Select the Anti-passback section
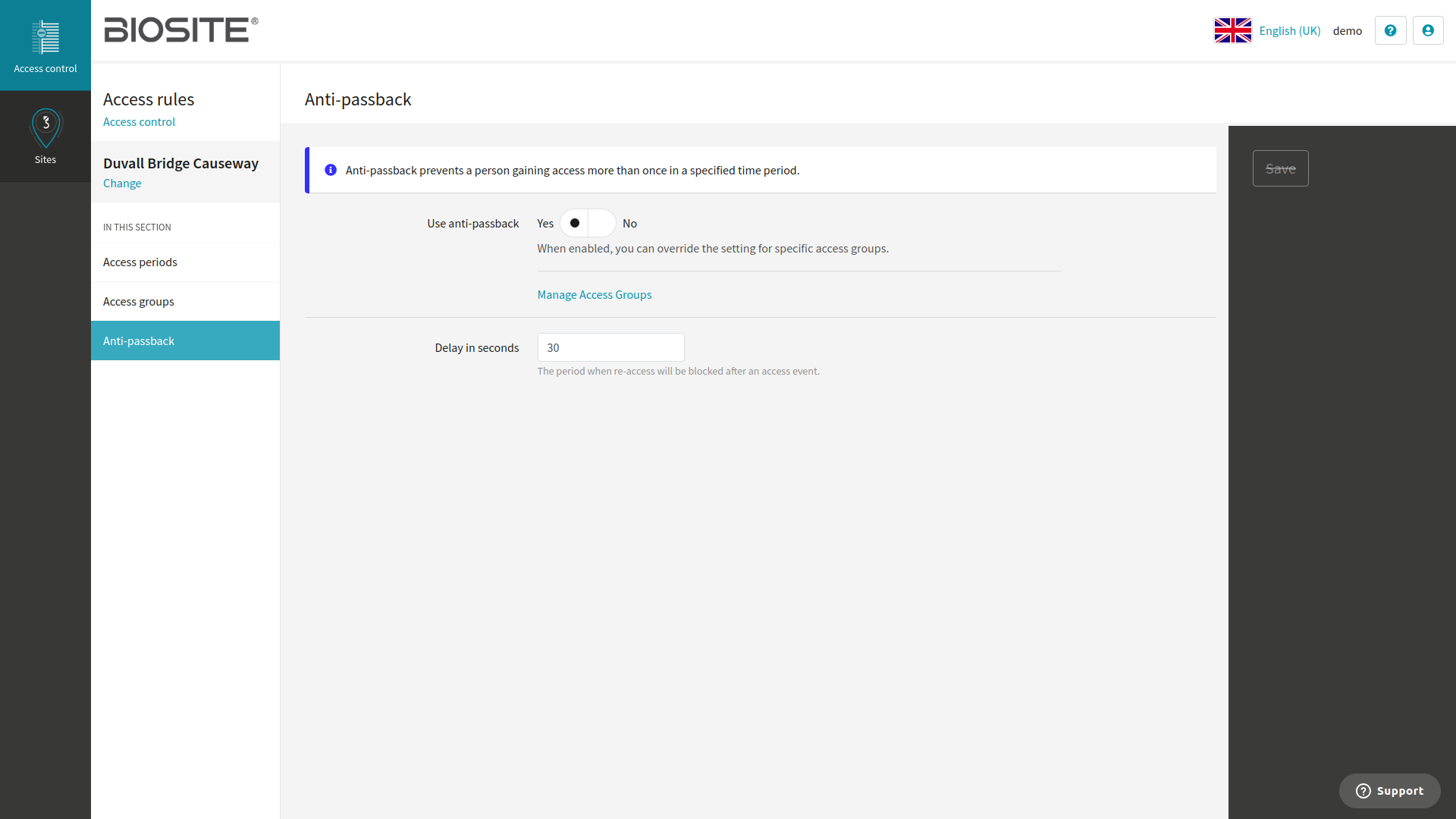Viewport: 1456px width, 819px height. [185, 340]
